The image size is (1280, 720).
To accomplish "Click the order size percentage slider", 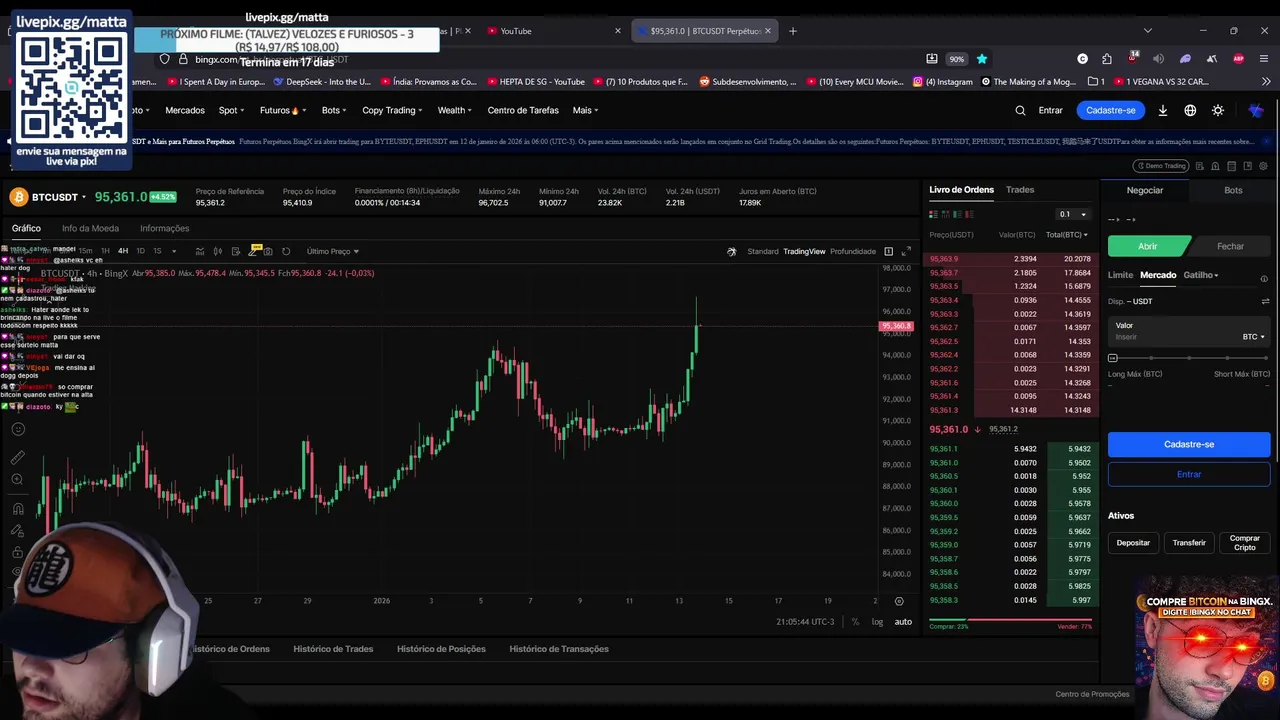I will click(x=1189, y=358).
